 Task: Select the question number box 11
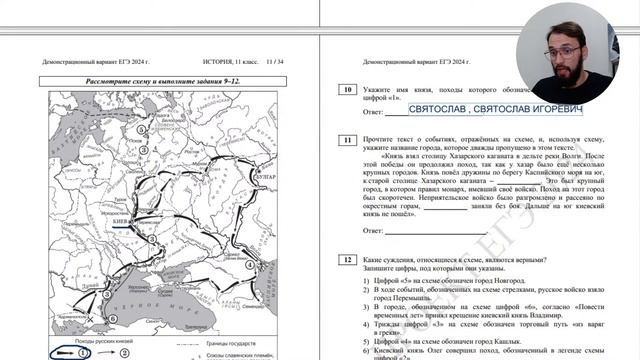click(x=347, y=140)
